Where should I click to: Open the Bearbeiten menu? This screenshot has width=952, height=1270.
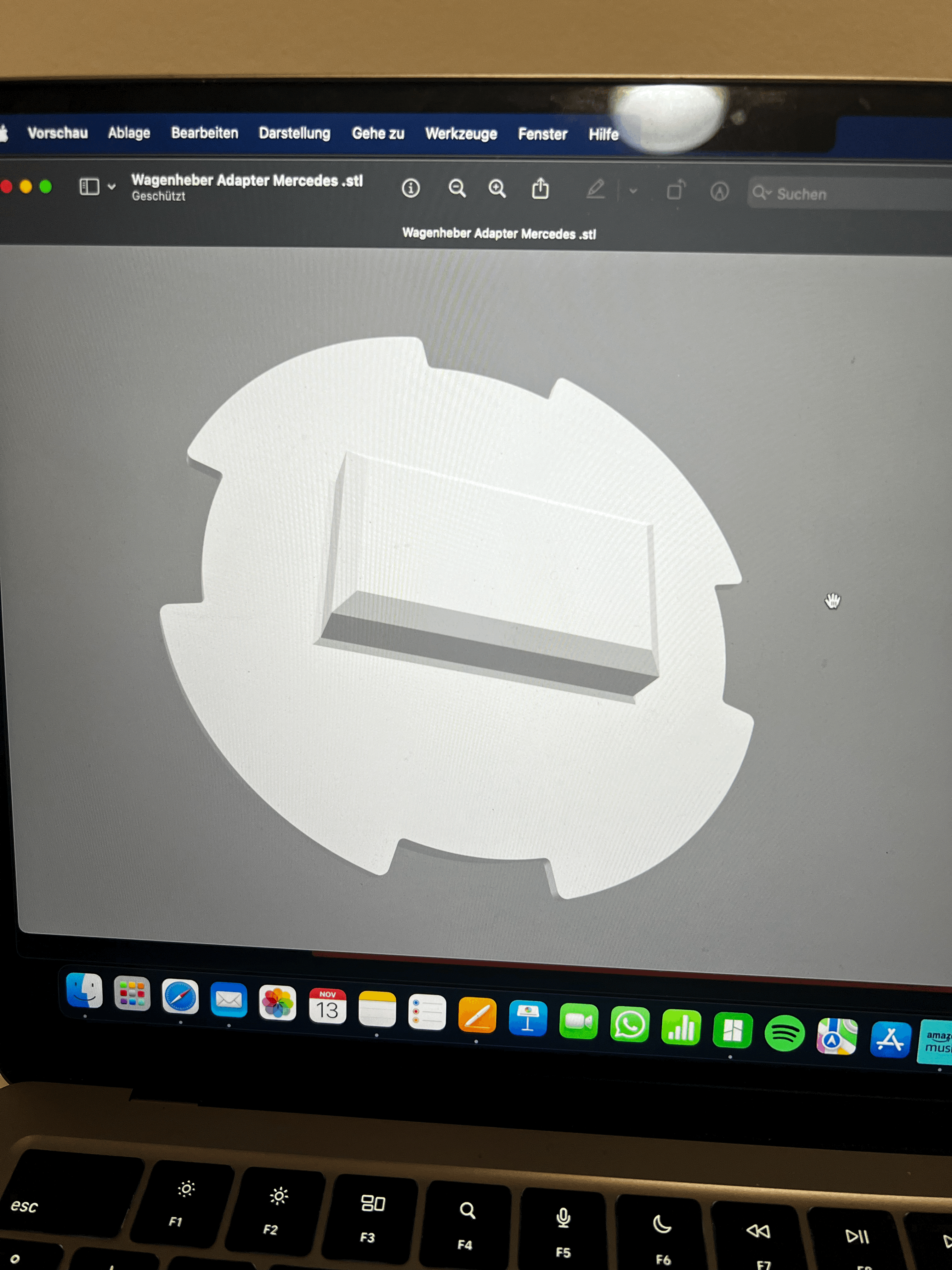[205, 133]
